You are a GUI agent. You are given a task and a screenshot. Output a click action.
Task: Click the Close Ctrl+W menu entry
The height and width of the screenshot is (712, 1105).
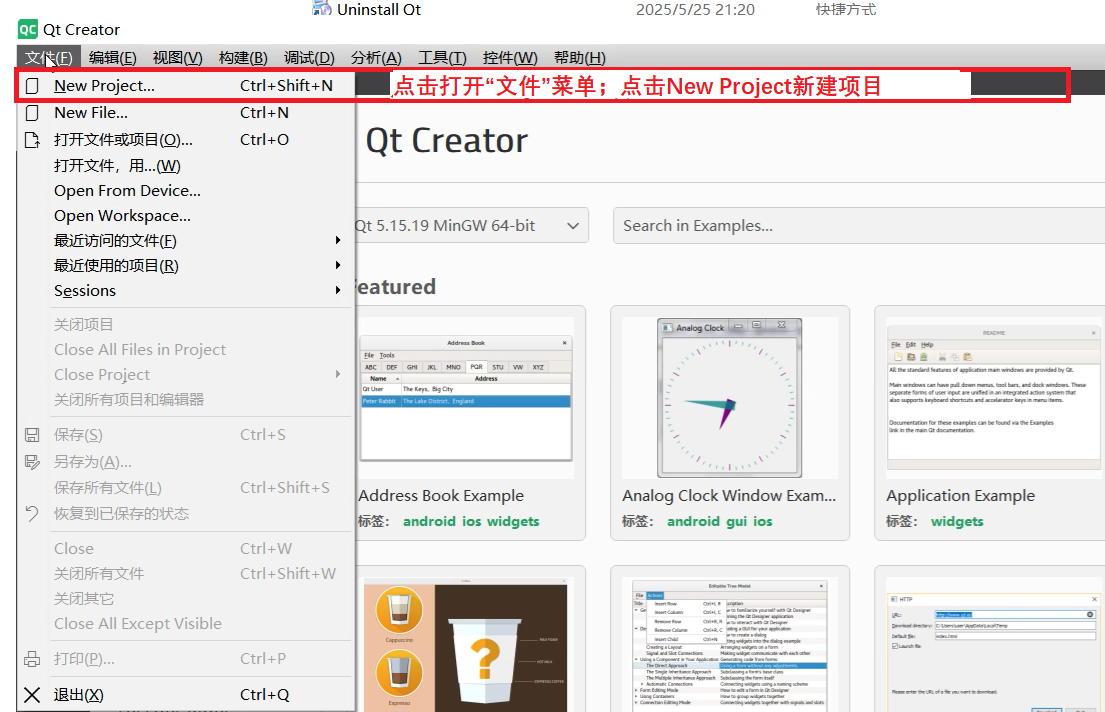tap(187, 548)
